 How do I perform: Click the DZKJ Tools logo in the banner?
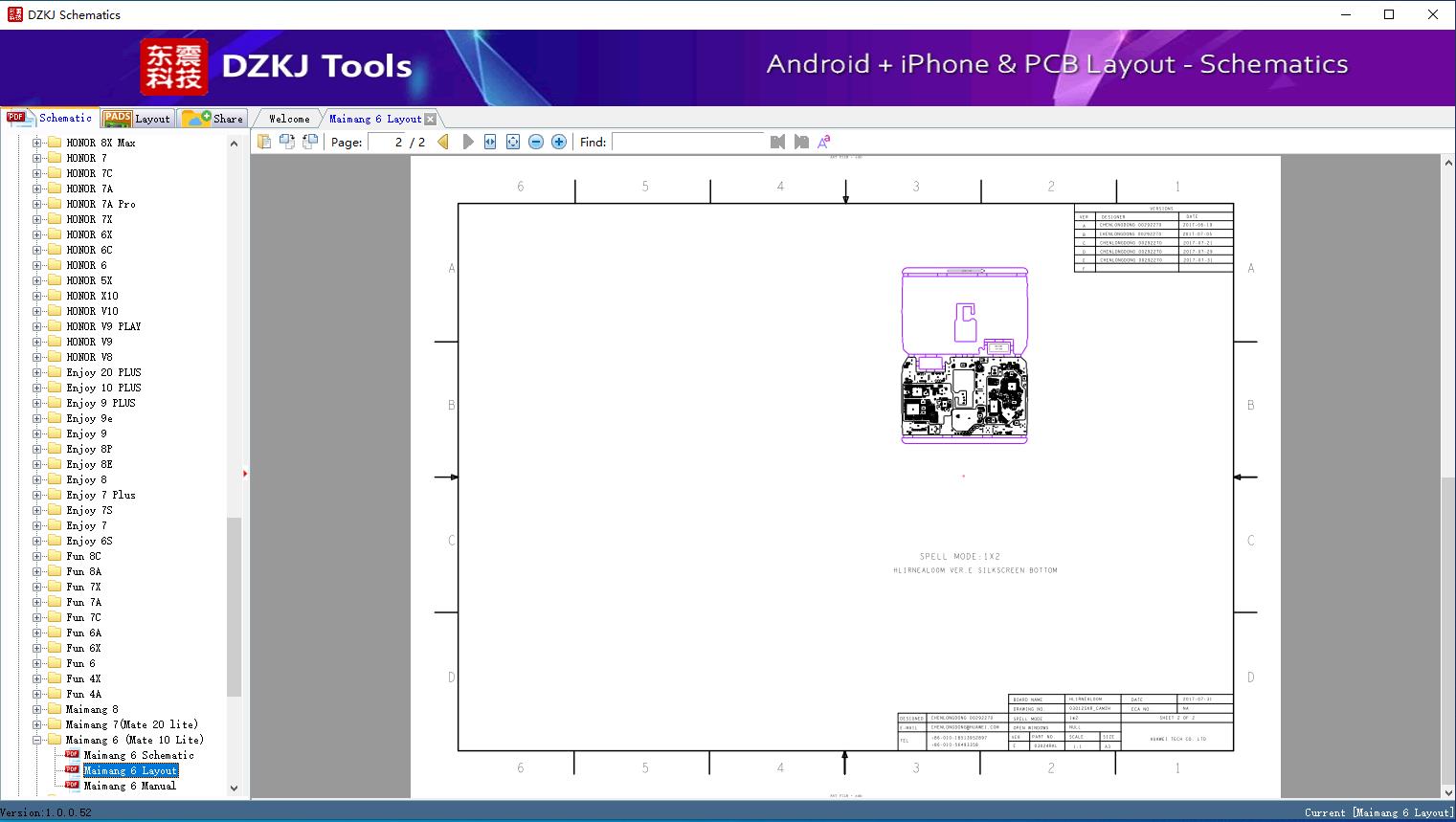(x=277, y=66)
